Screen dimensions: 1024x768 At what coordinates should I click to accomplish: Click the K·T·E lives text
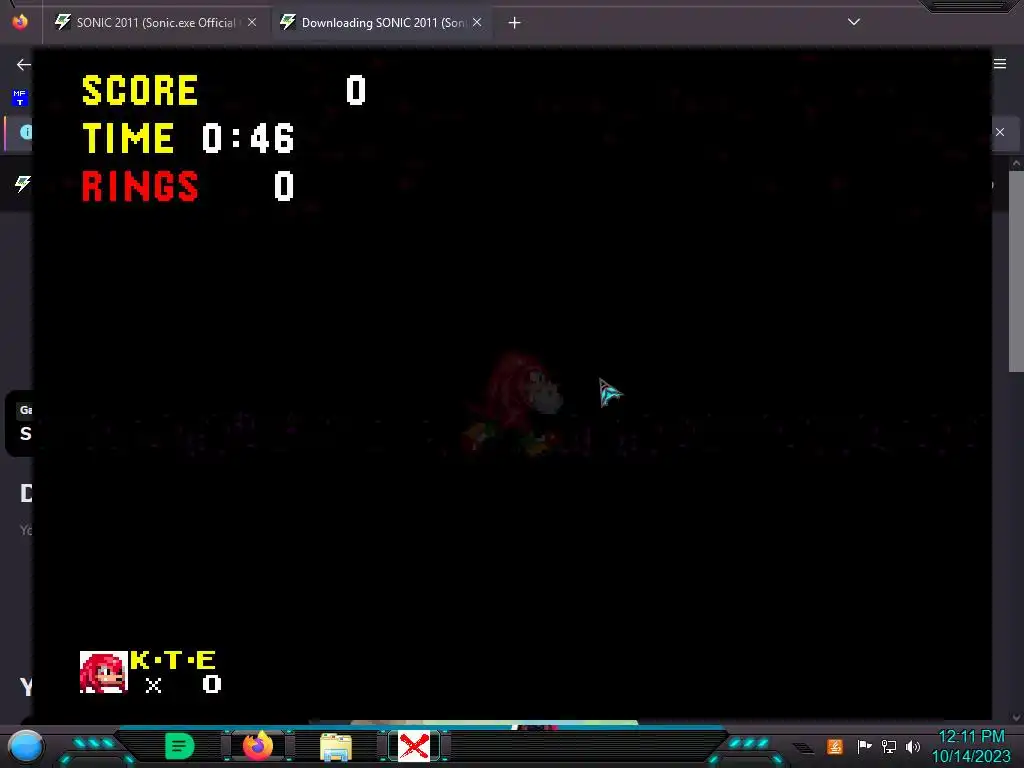coord(173,660)
